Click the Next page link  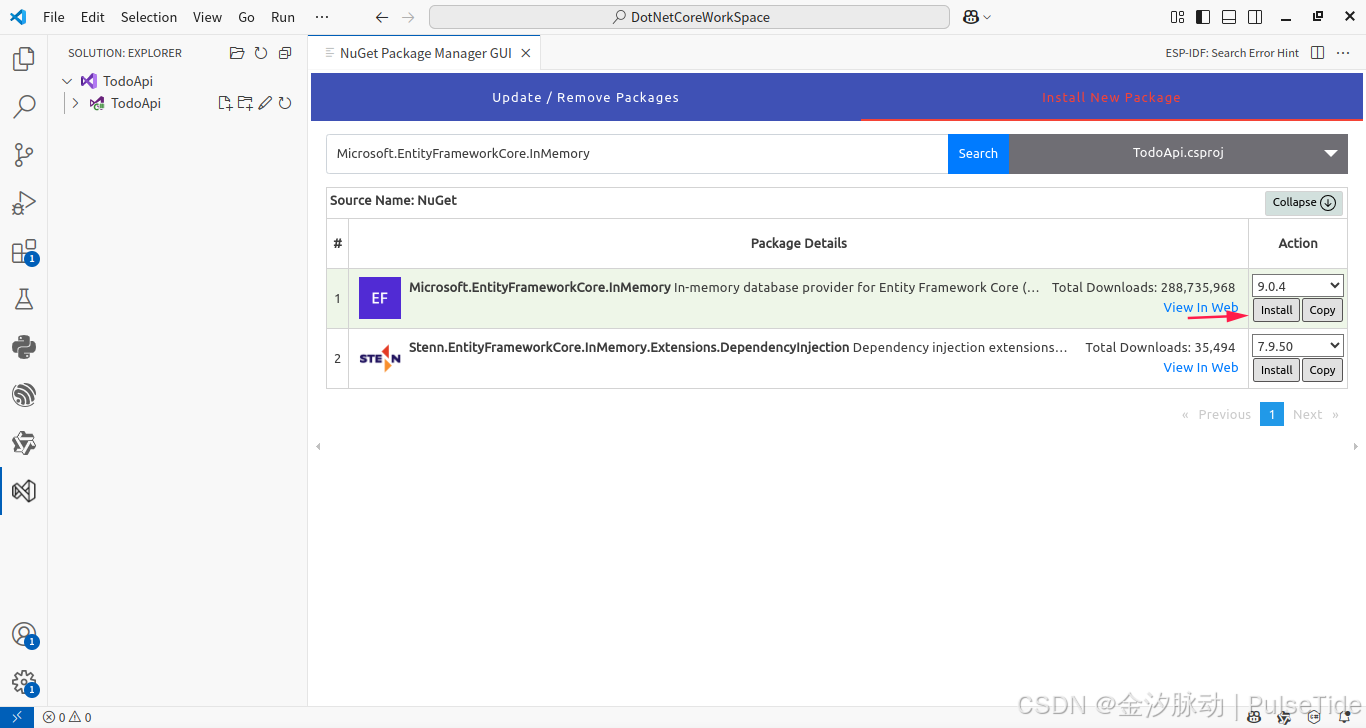coord(1316,414)
